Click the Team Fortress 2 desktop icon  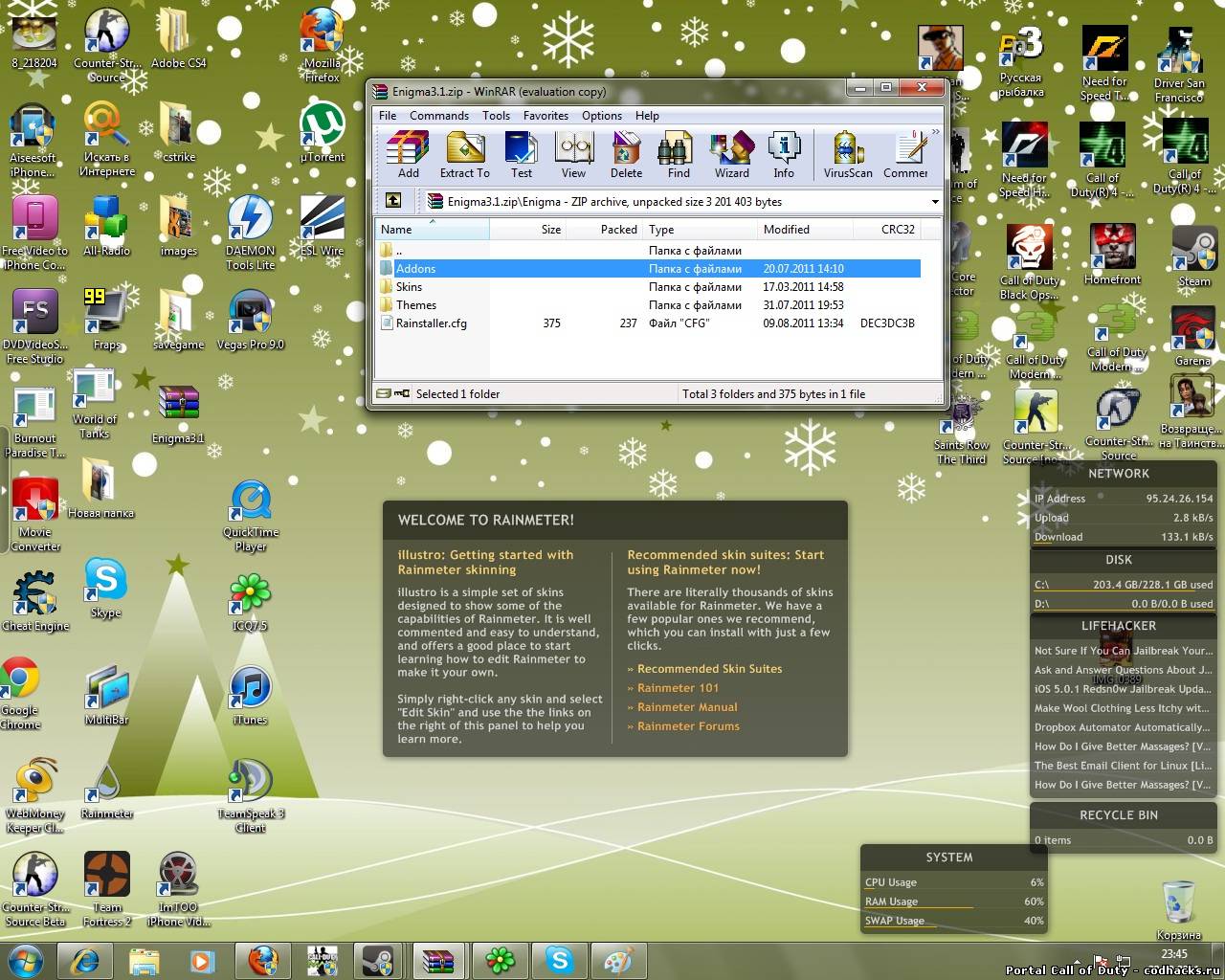[x=107, y=890]
